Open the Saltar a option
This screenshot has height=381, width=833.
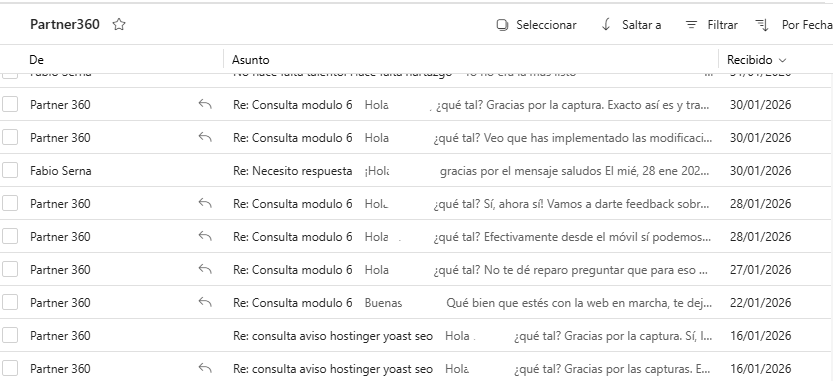click(x=631, y=25)
